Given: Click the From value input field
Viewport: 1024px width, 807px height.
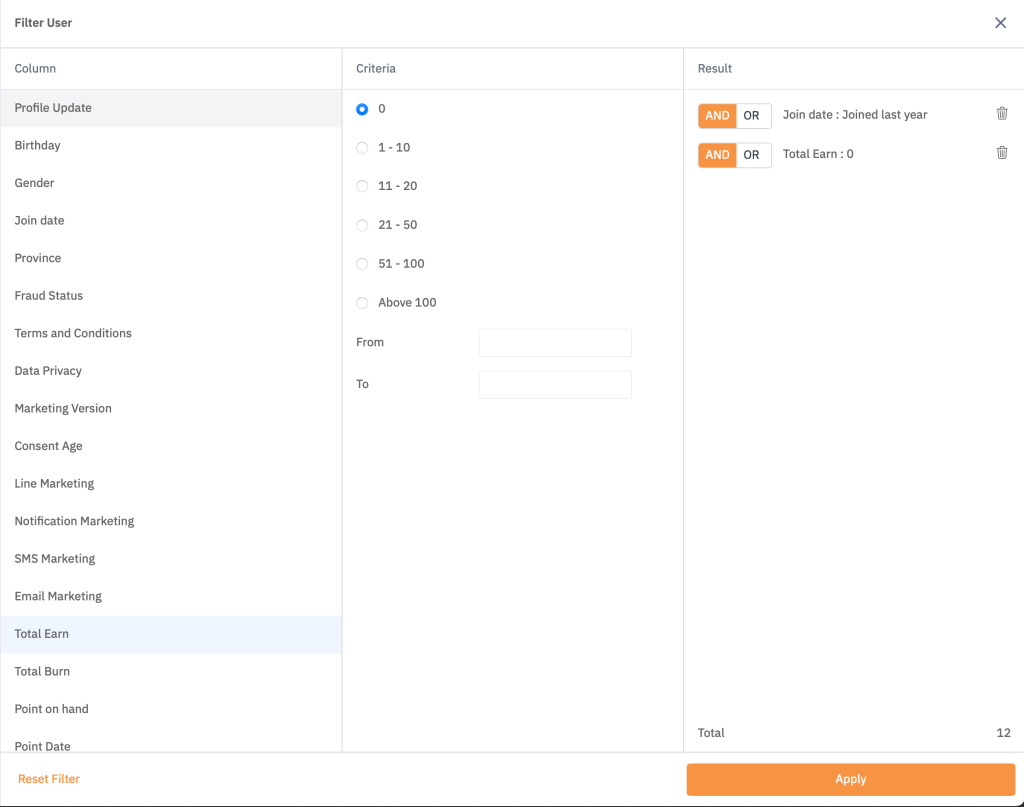Looking at the screenshot, I should point(555,343).
